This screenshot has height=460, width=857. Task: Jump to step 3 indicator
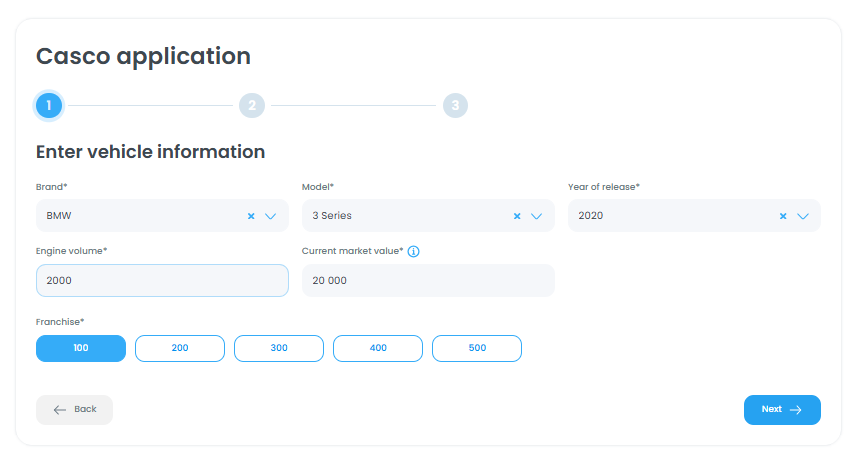tap(455, 105)
